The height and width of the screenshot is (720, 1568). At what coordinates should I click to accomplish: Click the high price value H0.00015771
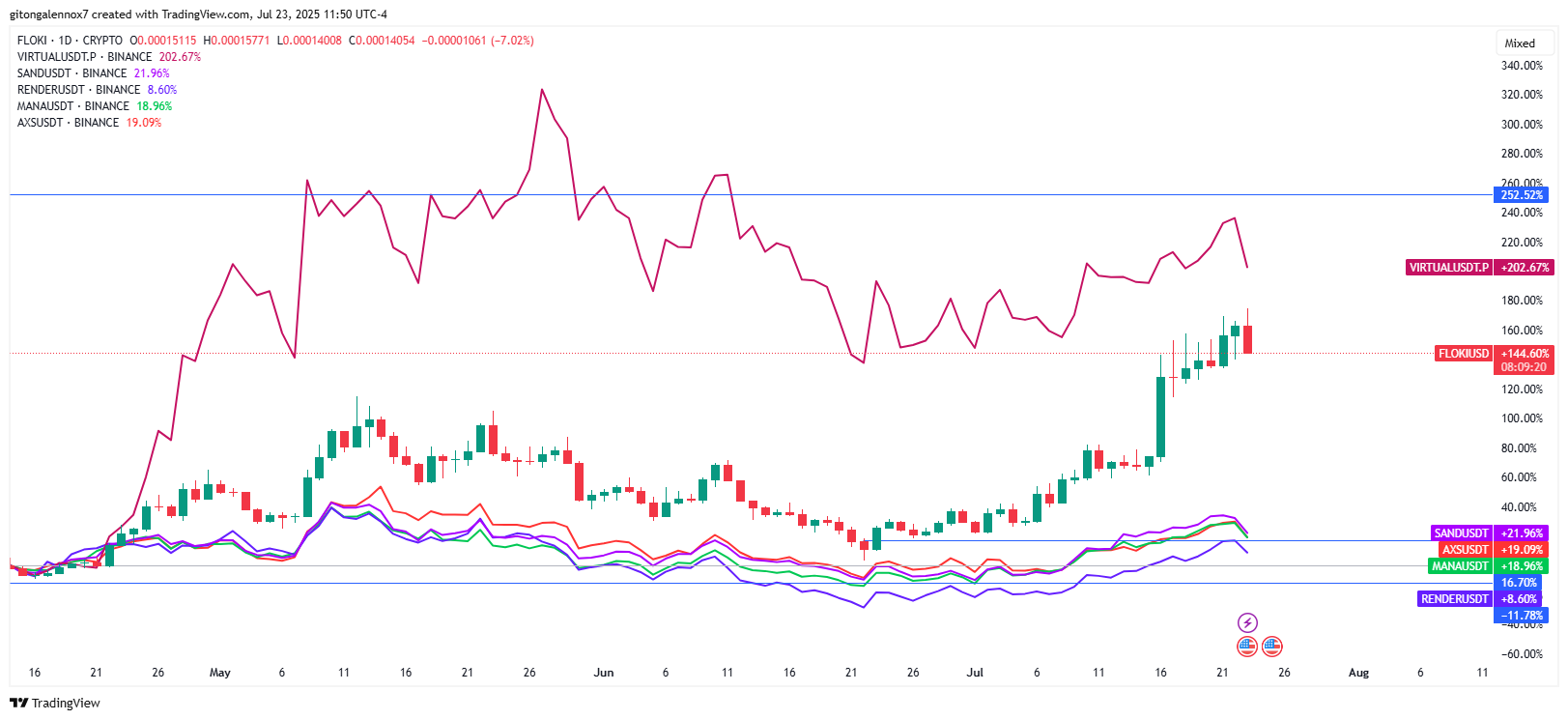237,41
